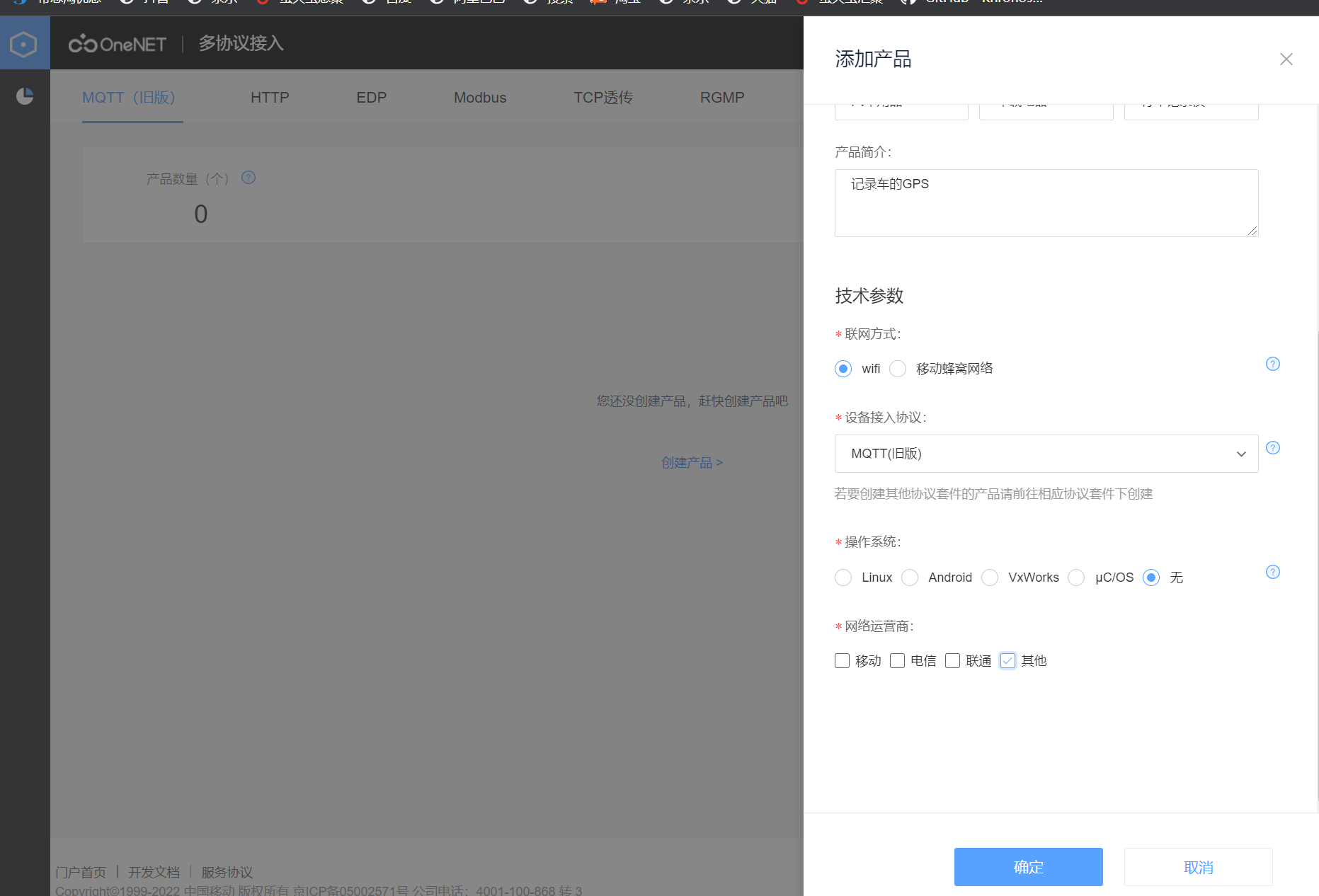Switch to RGMP tab
Image resolution: width=1319 pixels, height=896 pixels.
coord(722,98)
